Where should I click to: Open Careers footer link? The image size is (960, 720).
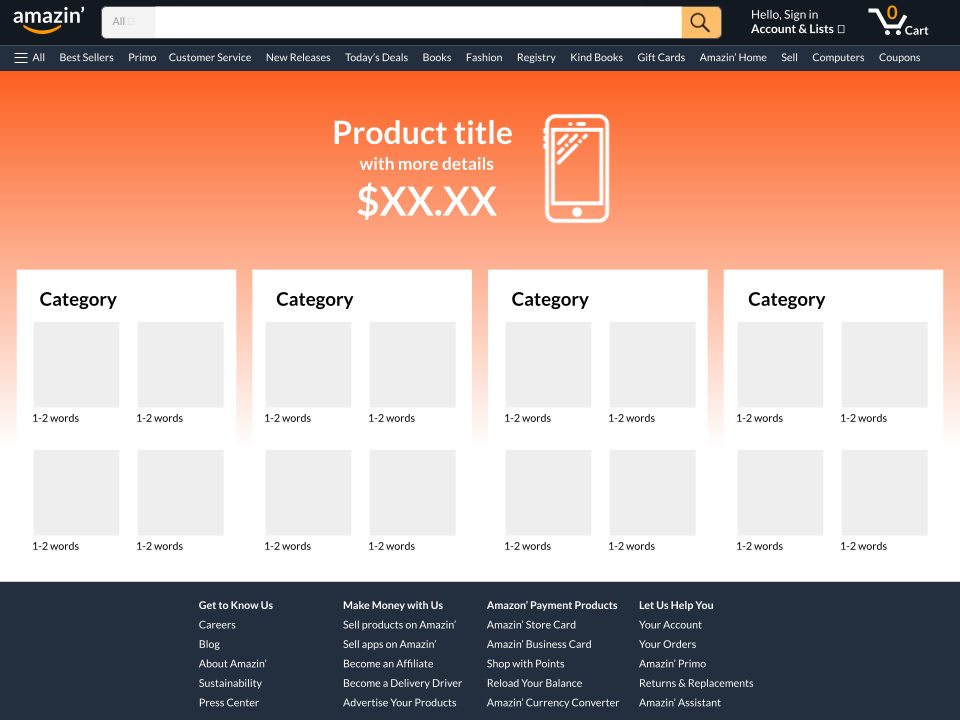(217, 625)
